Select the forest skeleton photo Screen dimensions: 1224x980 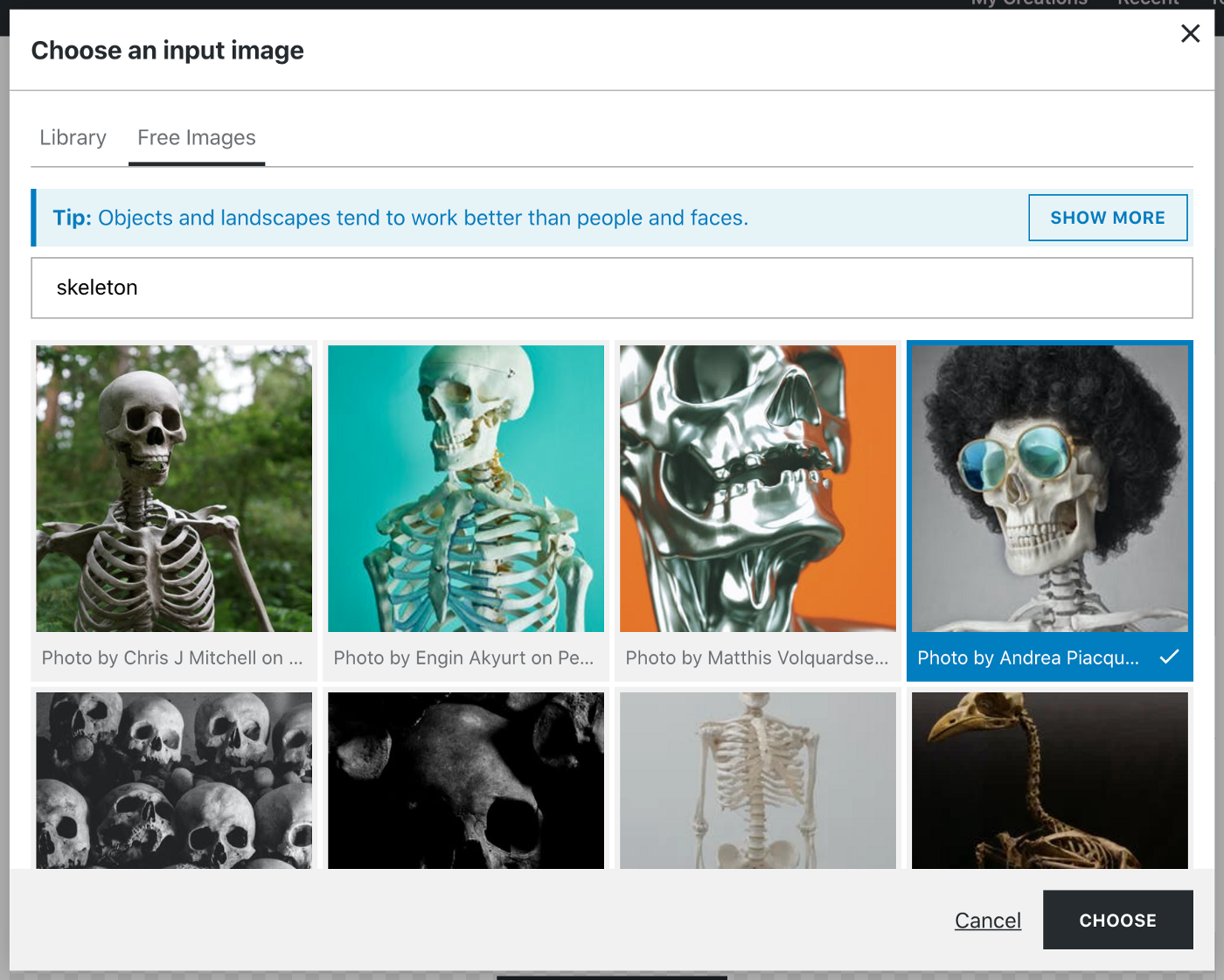pos(174,489)
